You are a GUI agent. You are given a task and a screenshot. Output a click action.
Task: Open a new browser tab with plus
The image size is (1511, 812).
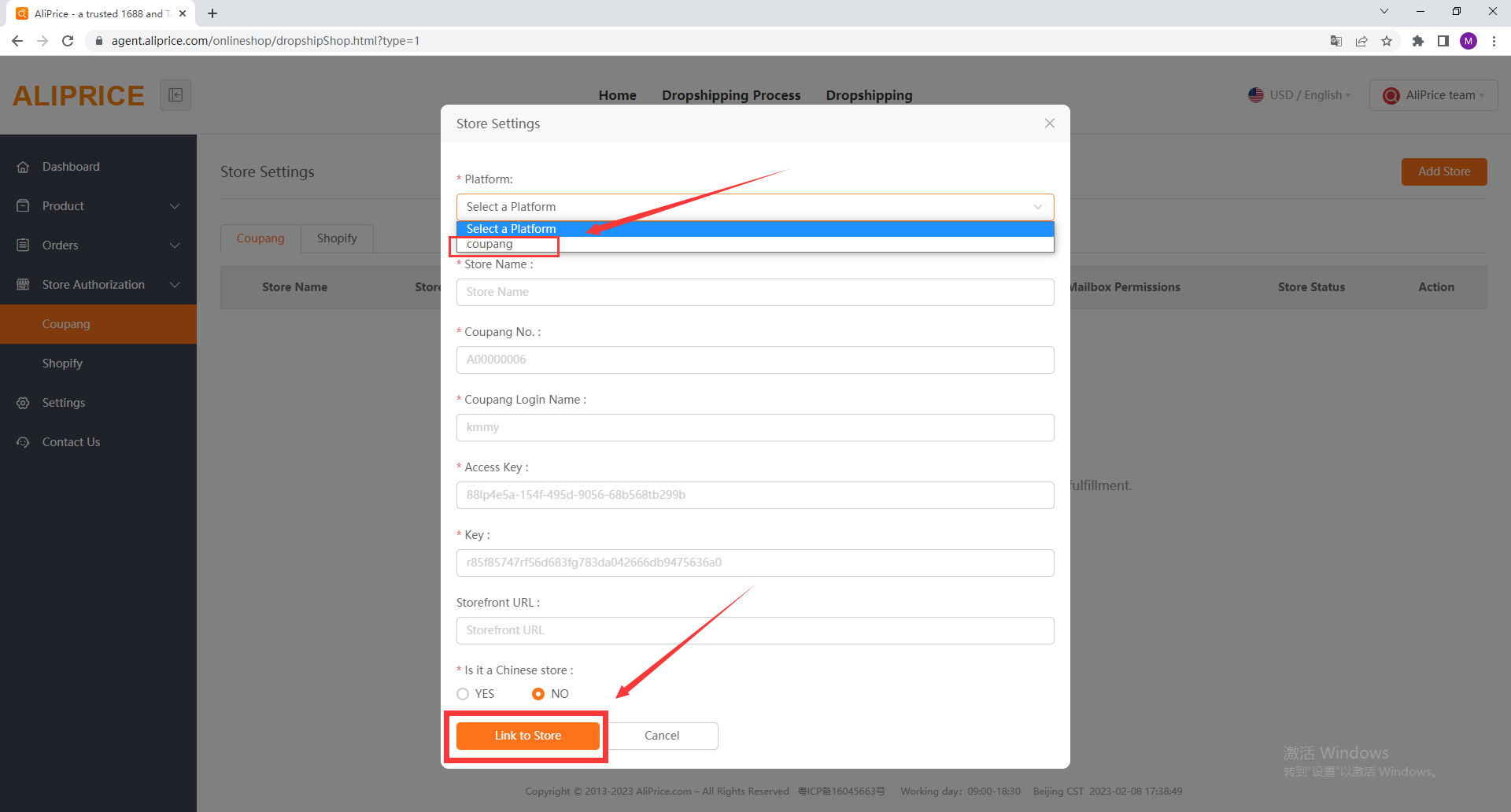tap(212, 13)
